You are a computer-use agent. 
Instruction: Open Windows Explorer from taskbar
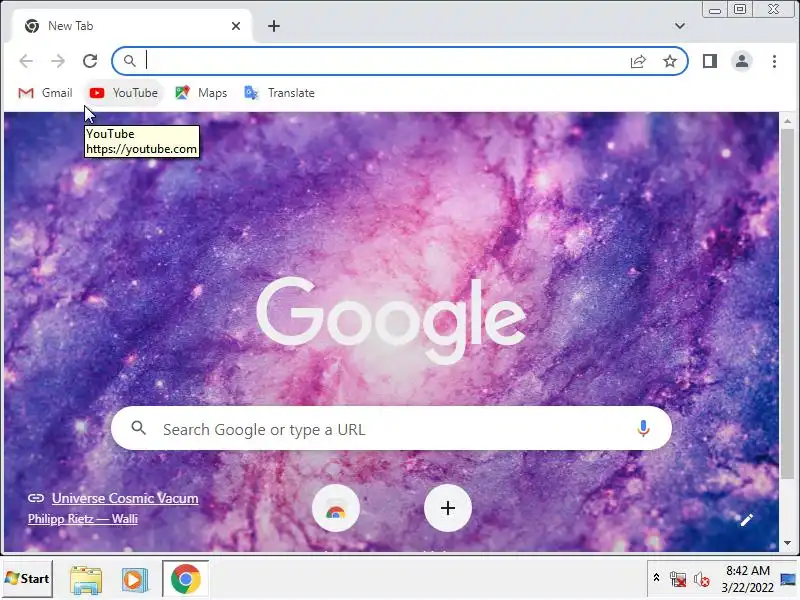[x=86, y=580]
